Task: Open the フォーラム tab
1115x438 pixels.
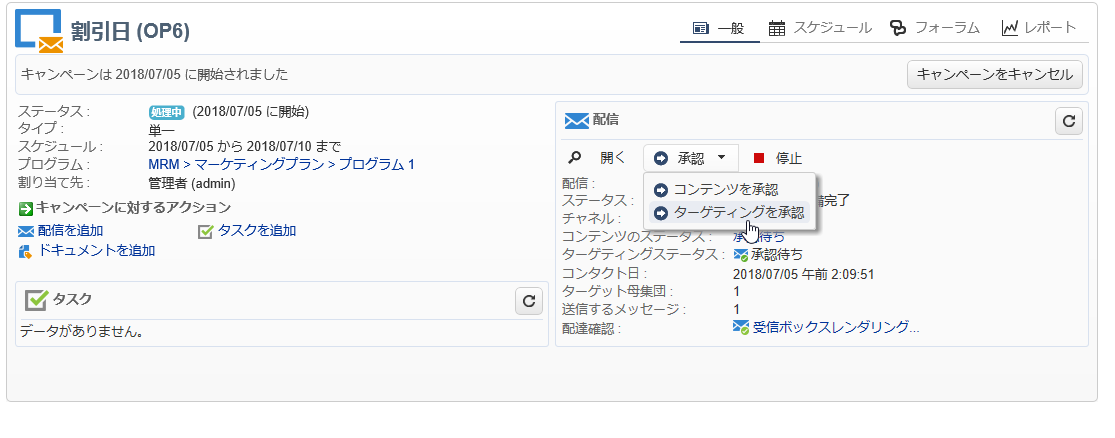Action: [934, 28]
